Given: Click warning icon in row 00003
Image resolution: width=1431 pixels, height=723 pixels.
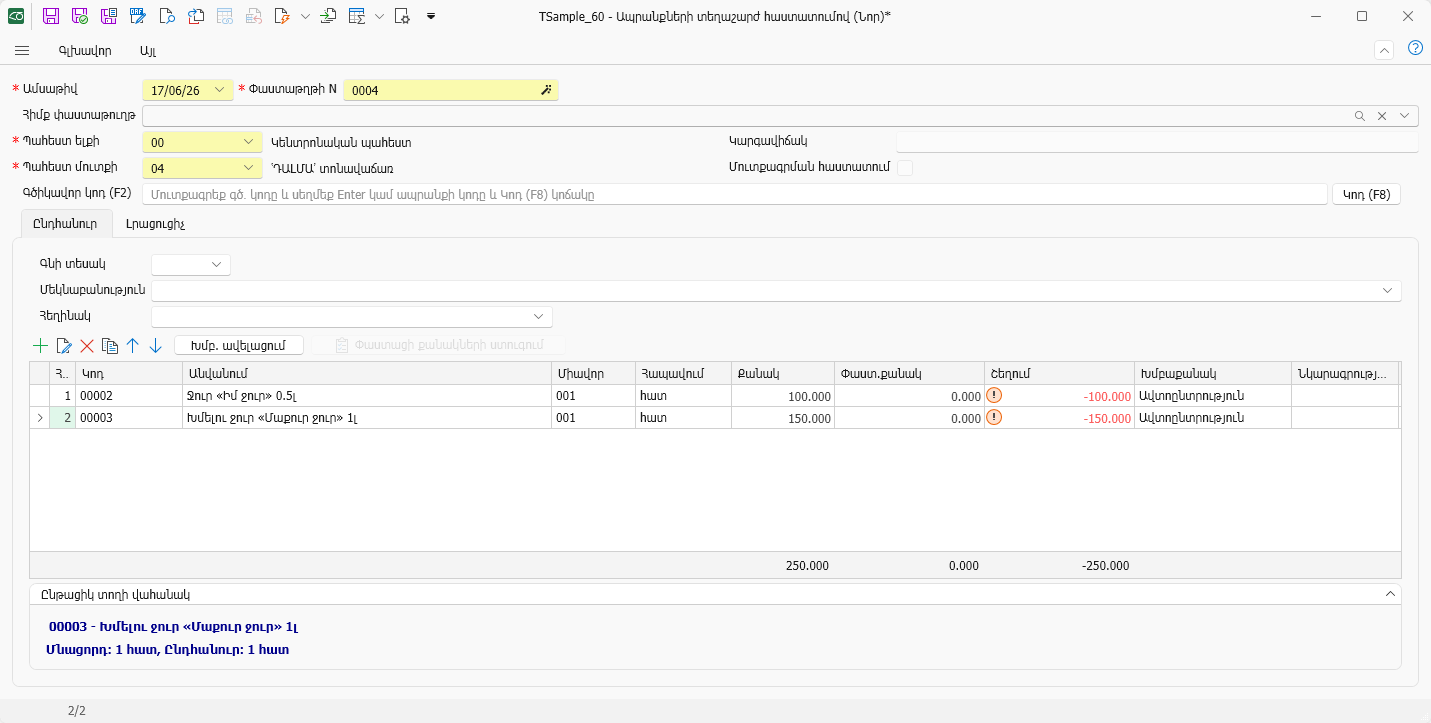Looking at the screenshot, I should (994, 417).
